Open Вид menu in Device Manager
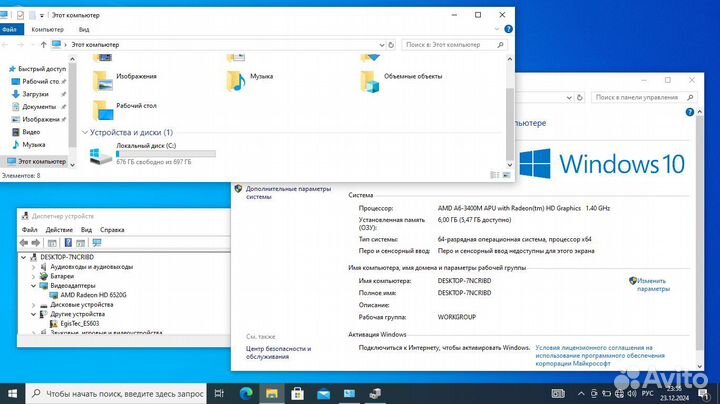The image size is (720, 404). coord(86,230)
